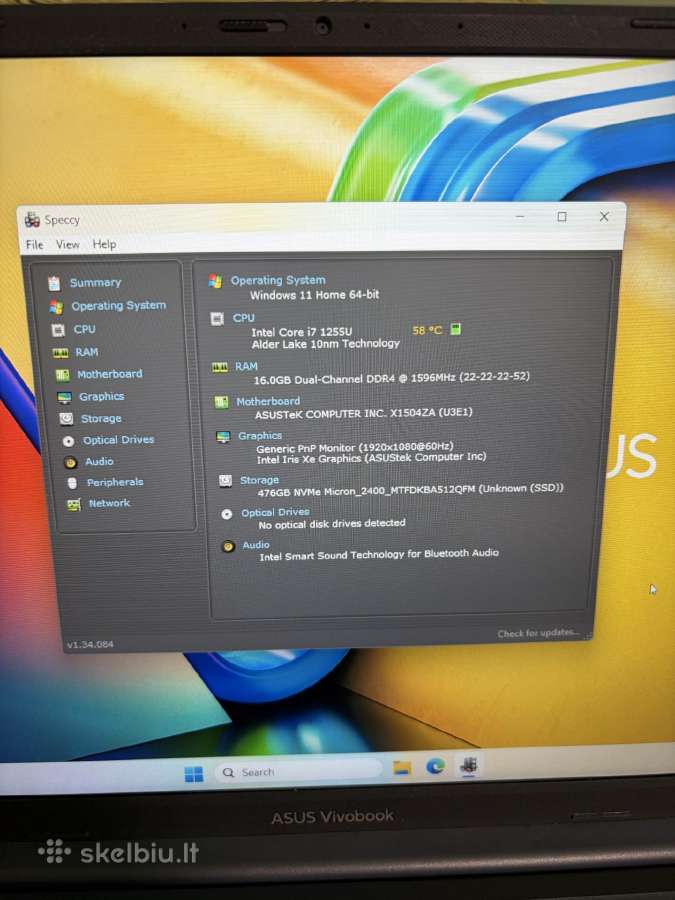Click the Optical Drives disc icon in sidebar
This screenshot has height=900, width=675.
click(x=68, y=441)
